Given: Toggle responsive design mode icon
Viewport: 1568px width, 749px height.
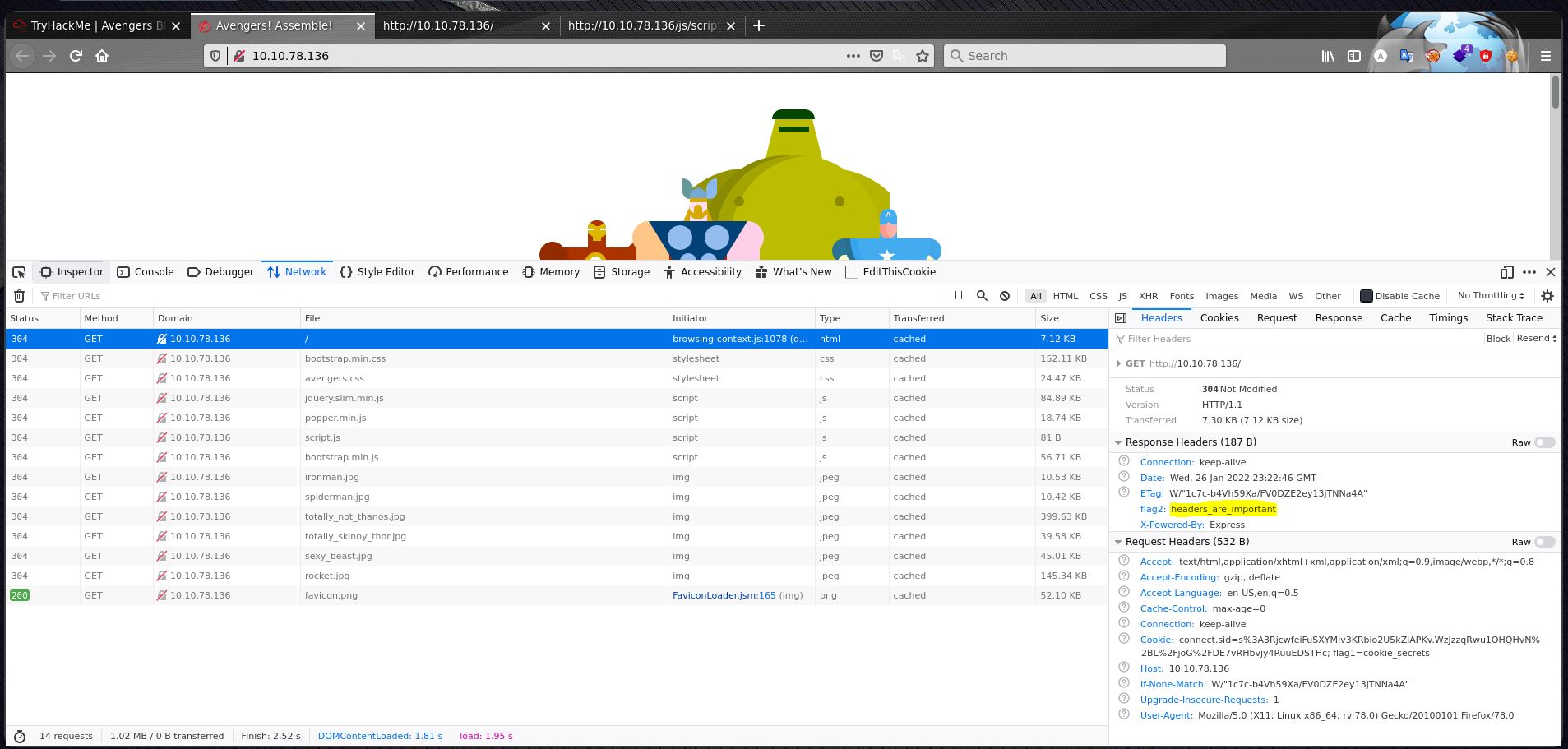Looking at the screenshot, I should click(x=1507, y=272).
